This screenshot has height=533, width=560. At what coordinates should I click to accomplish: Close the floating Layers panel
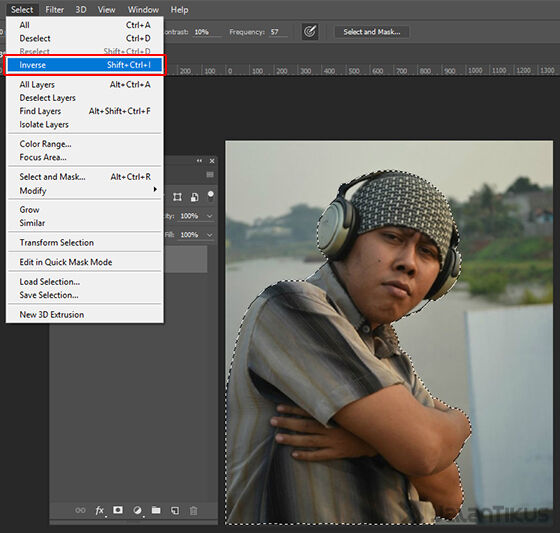coord(212,161)
